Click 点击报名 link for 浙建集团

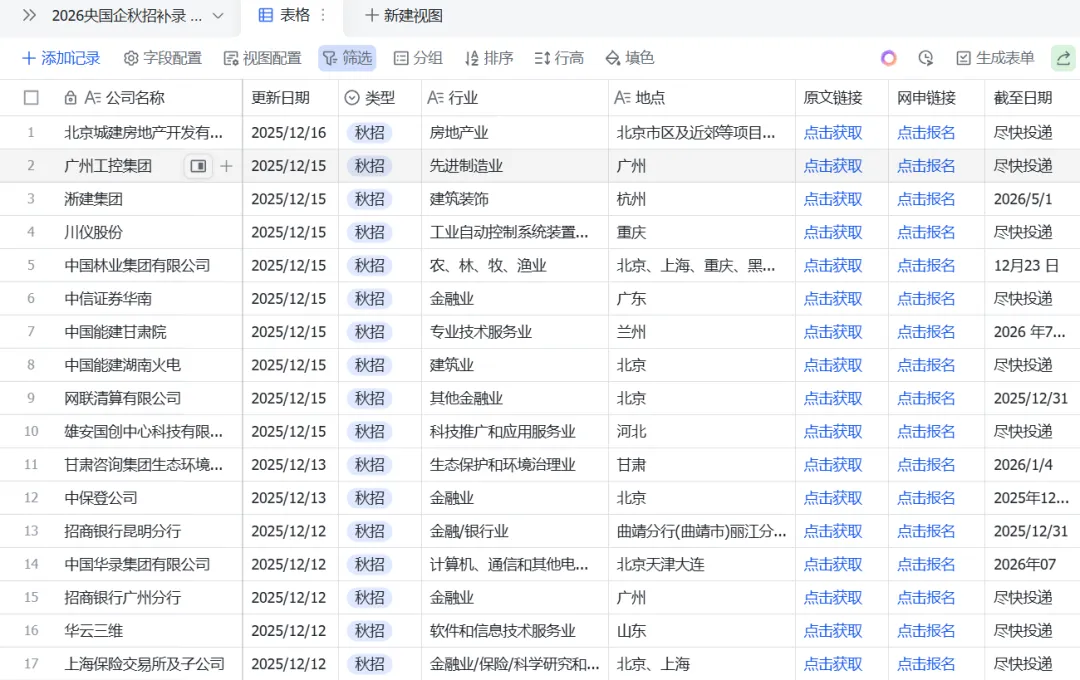coord(926,199)
